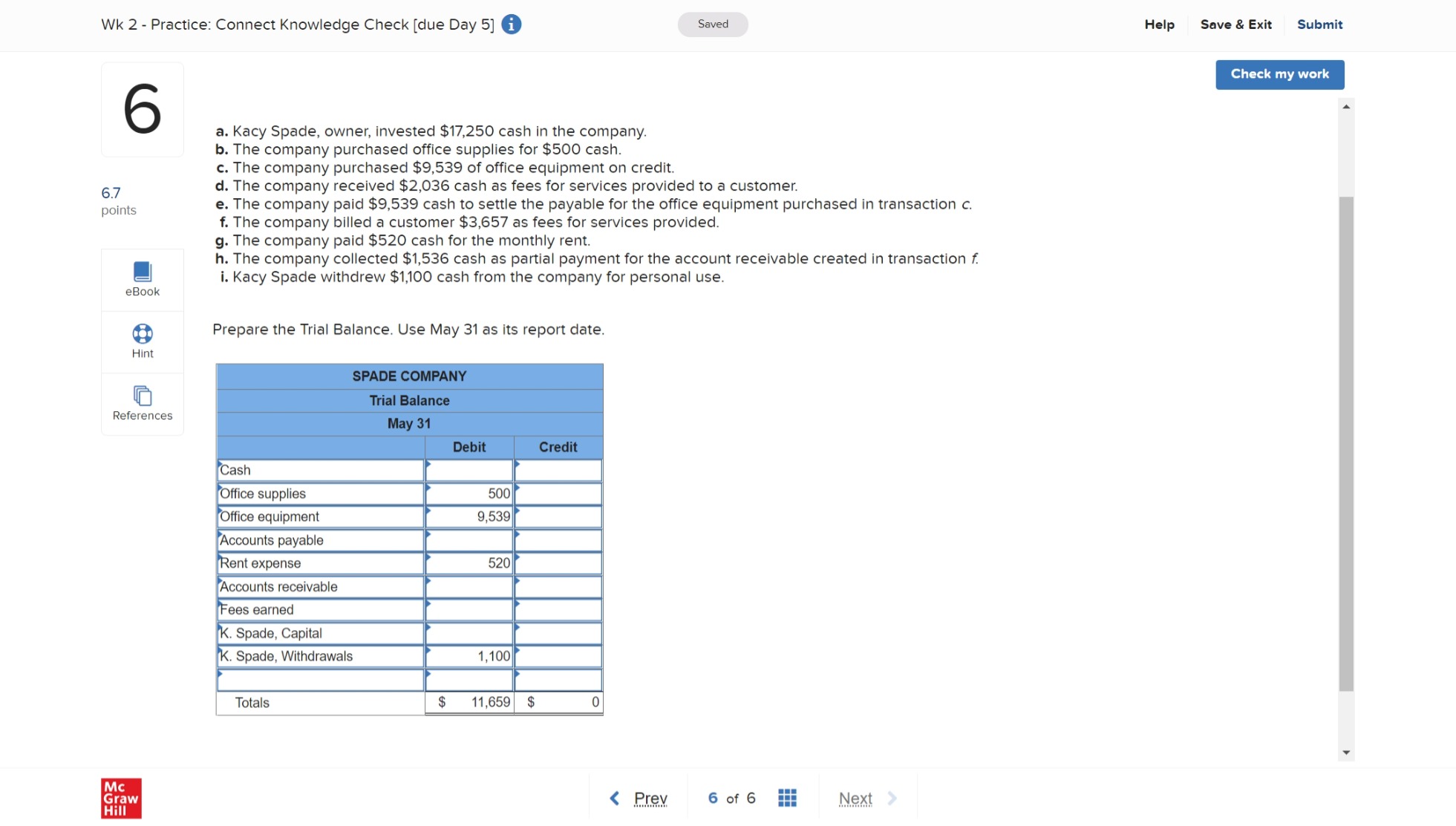Open the dropdown on the Fees earned account cell
Image resolution: width=1456 pixels, height=826 pixels.
pyautogui.click(x=221, y=604)
